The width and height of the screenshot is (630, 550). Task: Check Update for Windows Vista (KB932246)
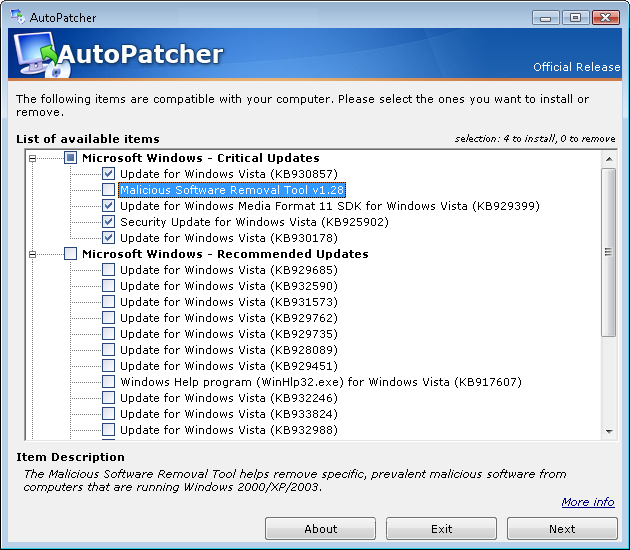[108, 398]
